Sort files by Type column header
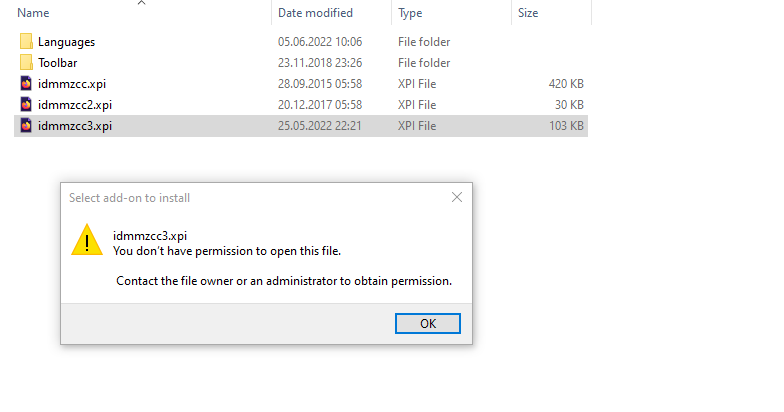The image size is (784, 412). coord(410,13)
